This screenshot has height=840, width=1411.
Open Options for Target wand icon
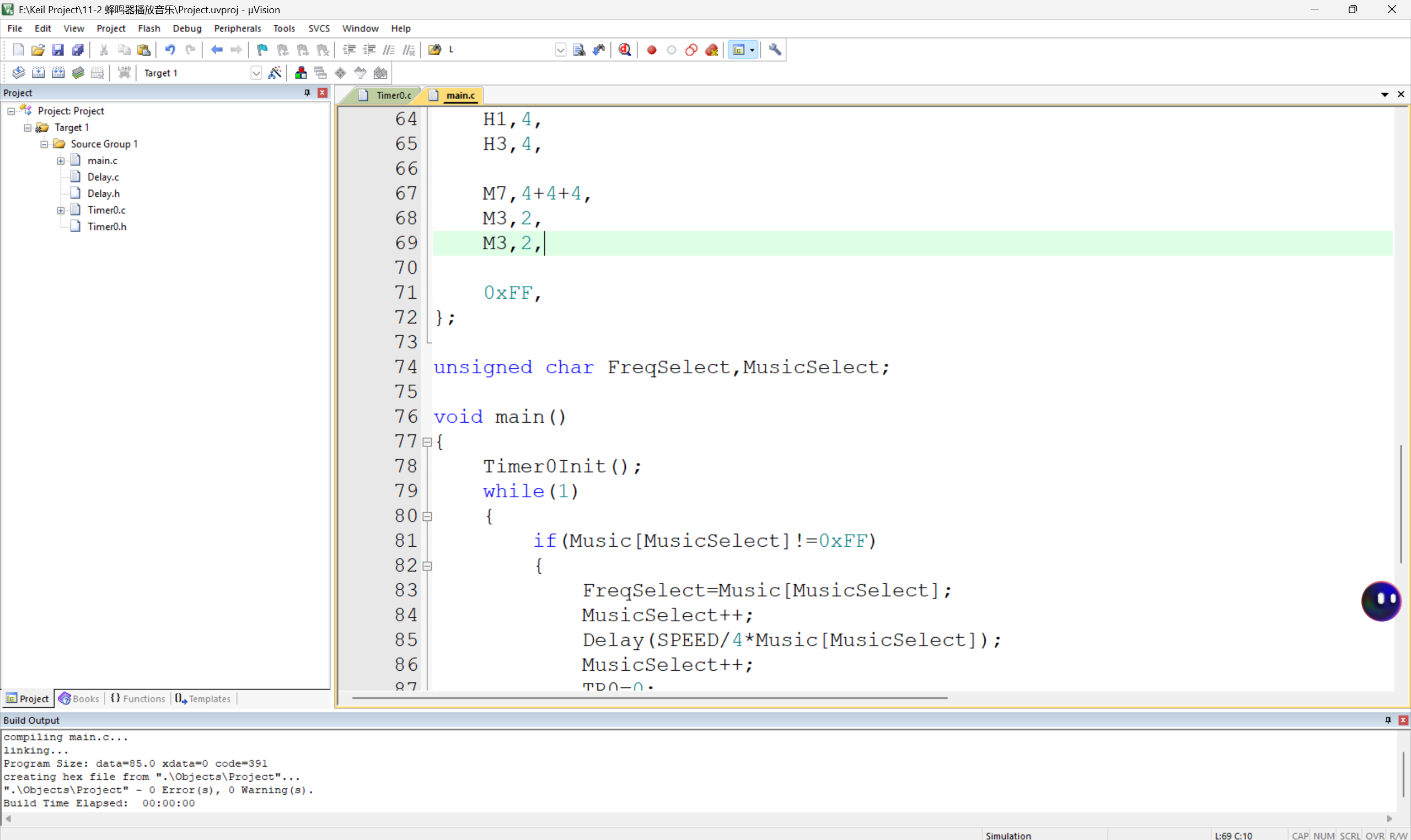pos(275,72)
